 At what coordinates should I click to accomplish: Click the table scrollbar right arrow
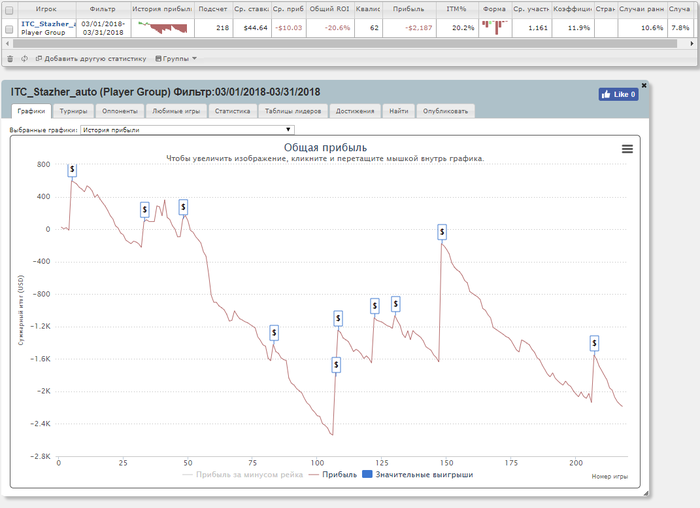(x=692, y=44)
